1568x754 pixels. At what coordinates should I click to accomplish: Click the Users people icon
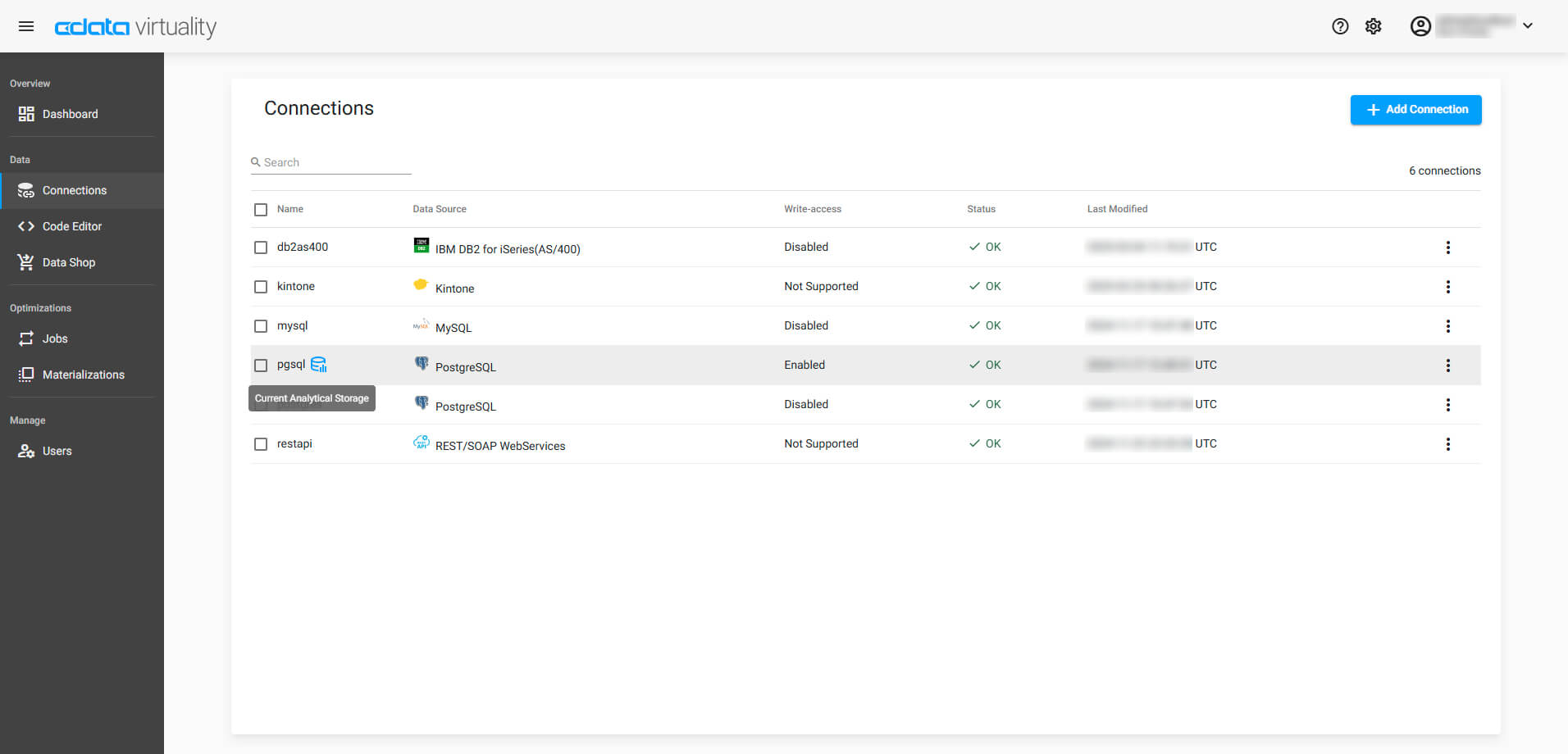click(x=26, y=451)
